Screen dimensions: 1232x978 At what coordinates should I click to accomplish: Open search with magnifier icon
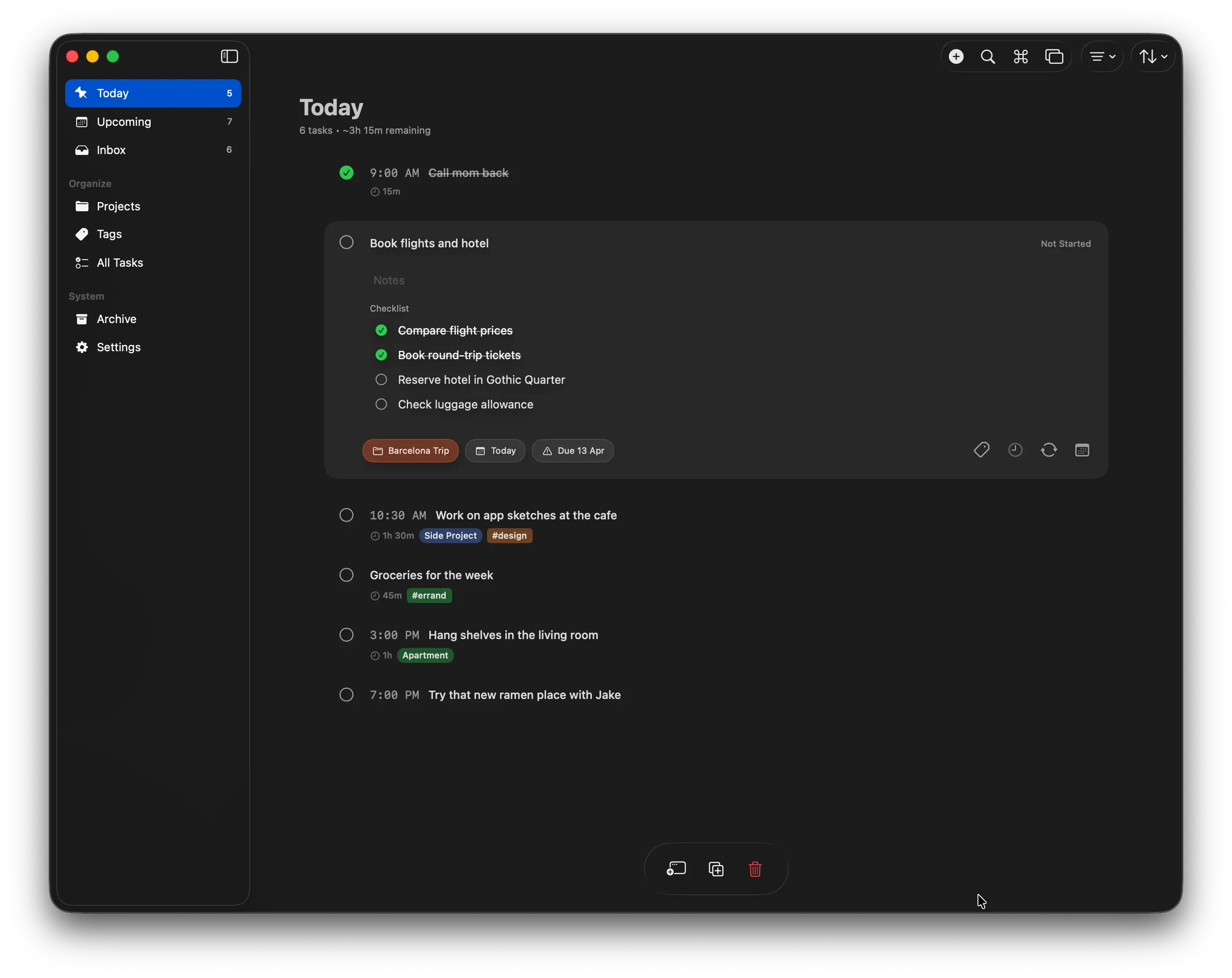tap(988, 56)
